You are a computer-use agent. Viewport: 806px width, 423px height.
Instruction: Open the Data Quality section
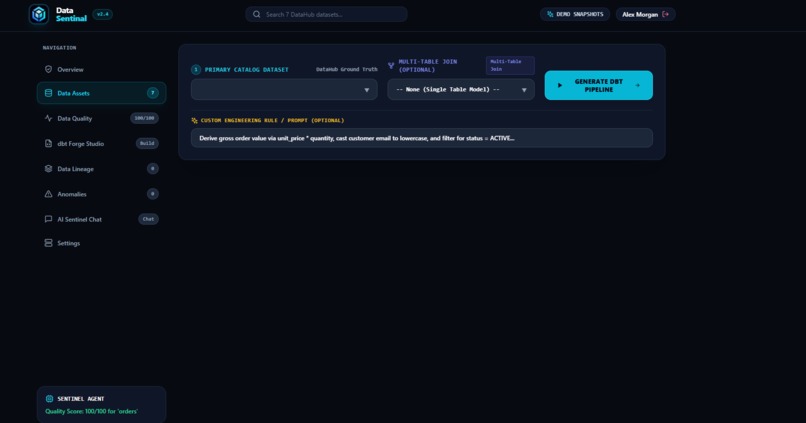coord(101,118)
